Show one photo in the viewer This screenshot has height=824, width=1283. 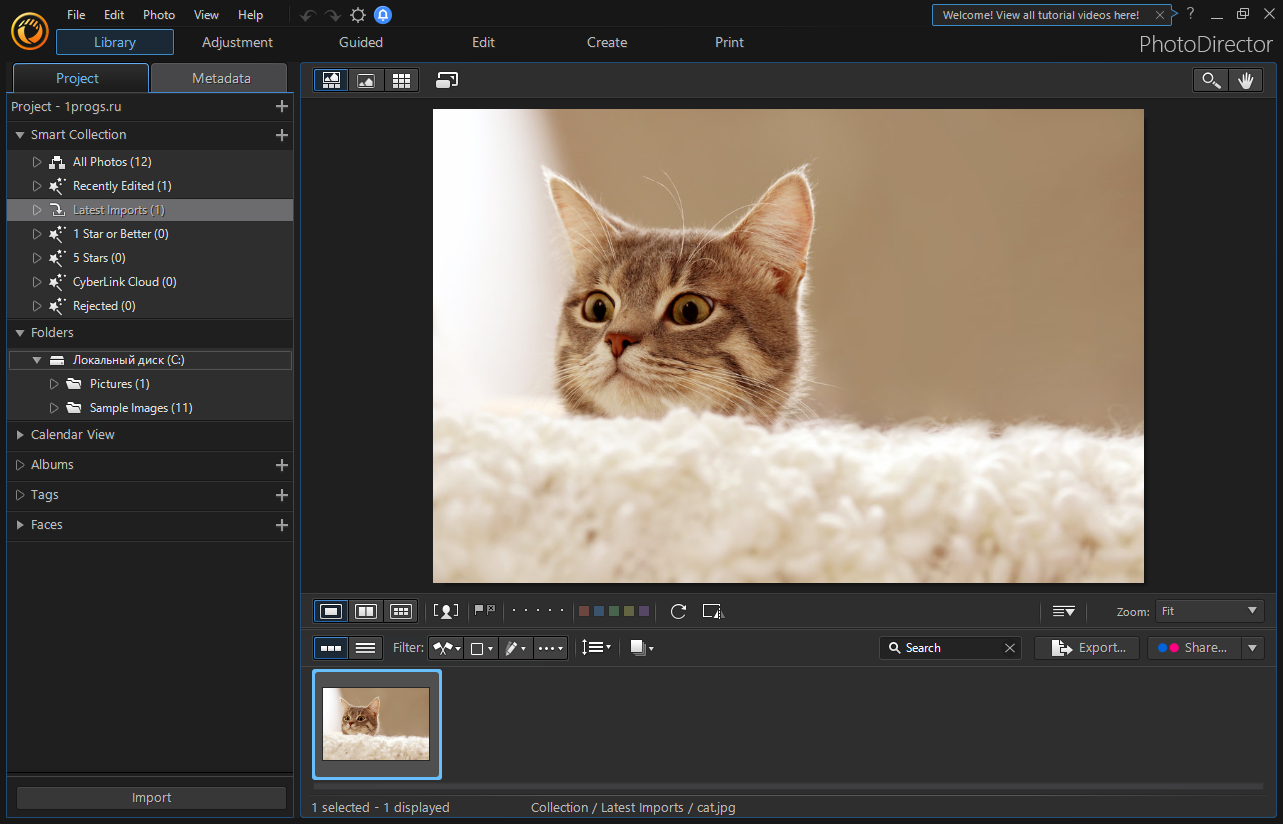(332, 611)
